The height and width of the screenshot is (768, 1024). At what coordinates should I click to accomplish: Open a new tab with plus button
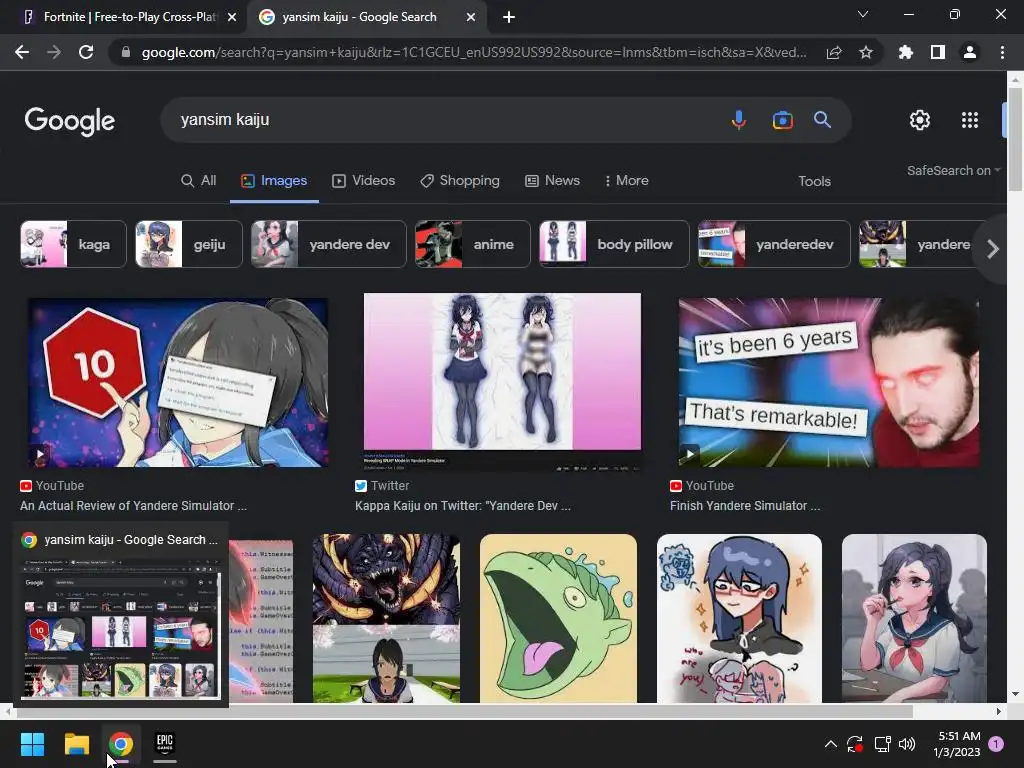click(509, 17)
